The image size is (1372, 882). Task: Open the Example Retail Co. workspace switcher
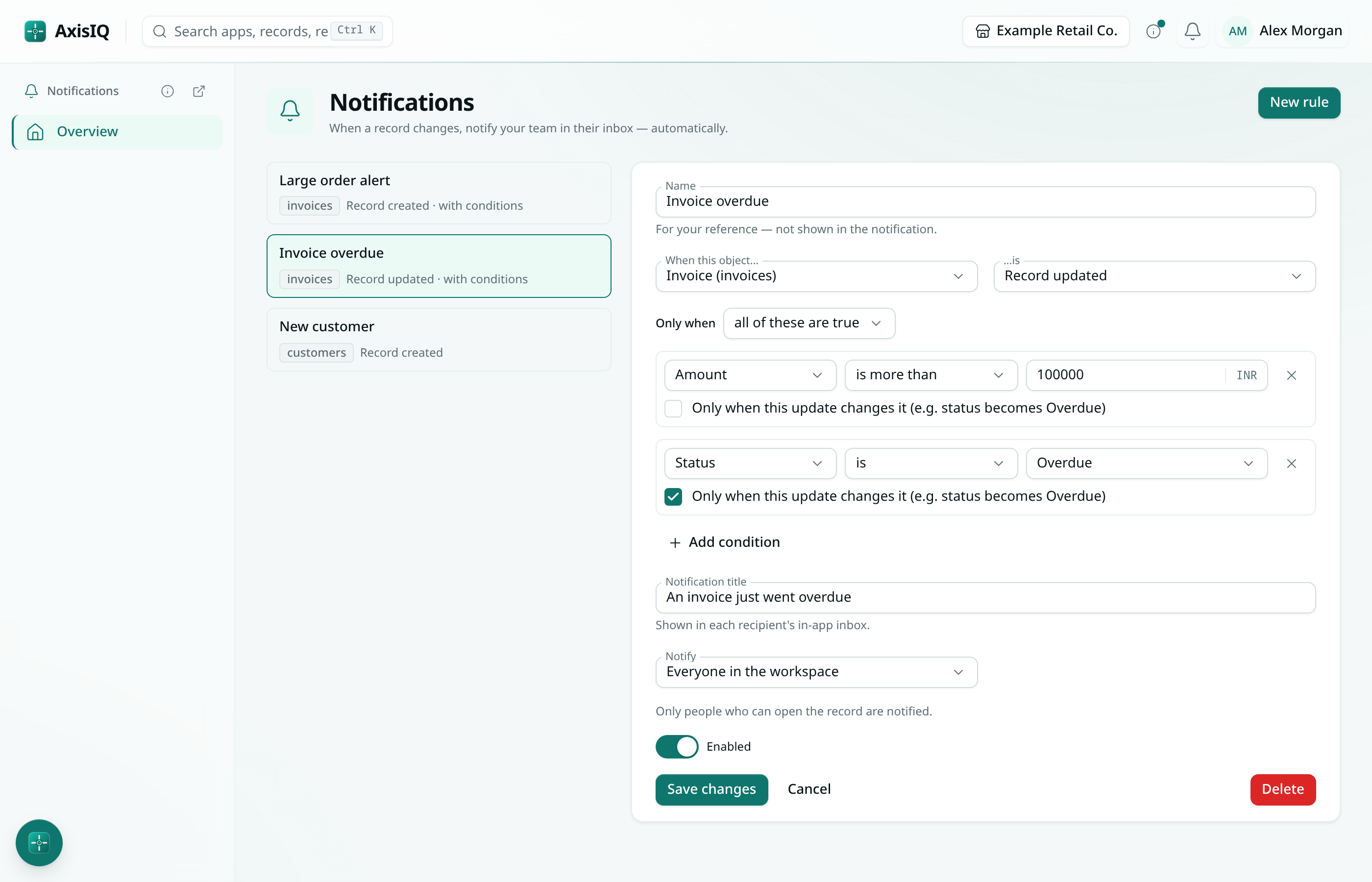1046,31
